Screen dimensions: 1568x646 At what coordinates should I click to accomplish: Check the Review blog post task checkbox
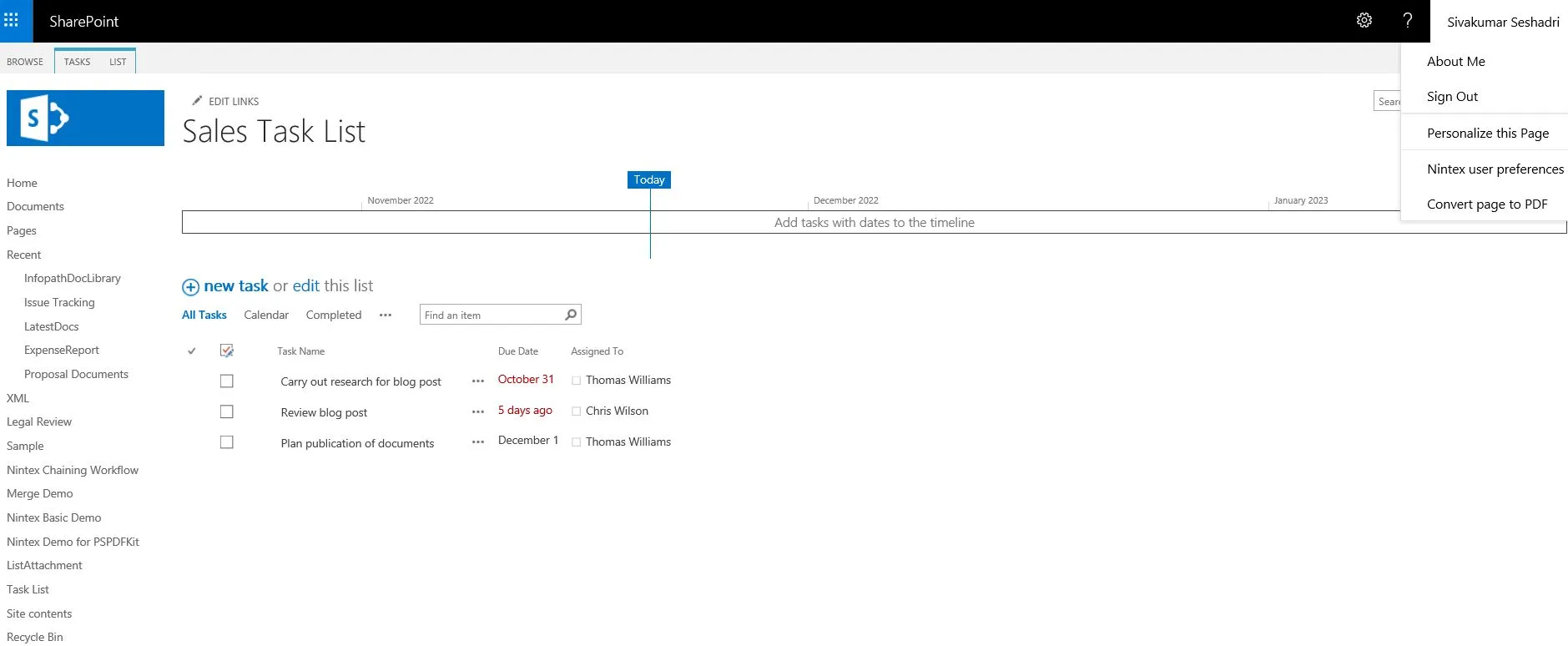click(x=226, y=411)
